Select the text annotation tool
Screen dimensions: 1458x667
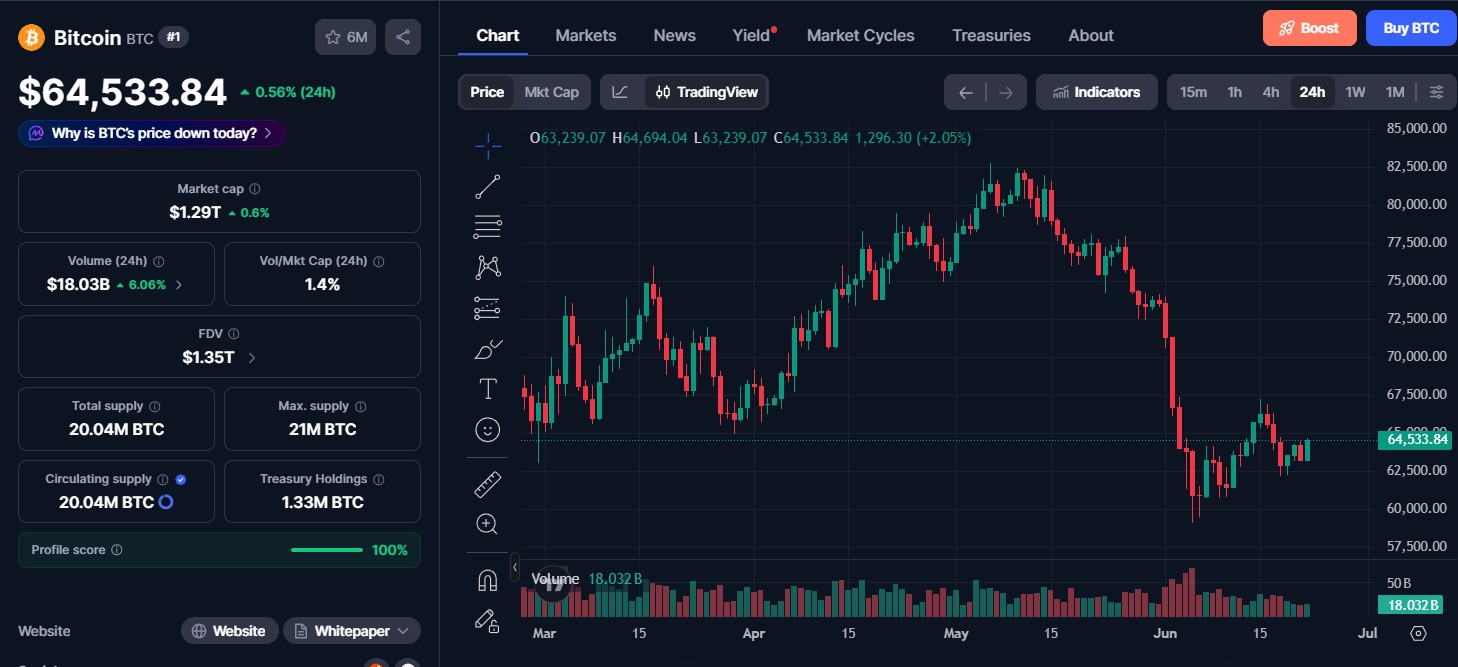488,389
